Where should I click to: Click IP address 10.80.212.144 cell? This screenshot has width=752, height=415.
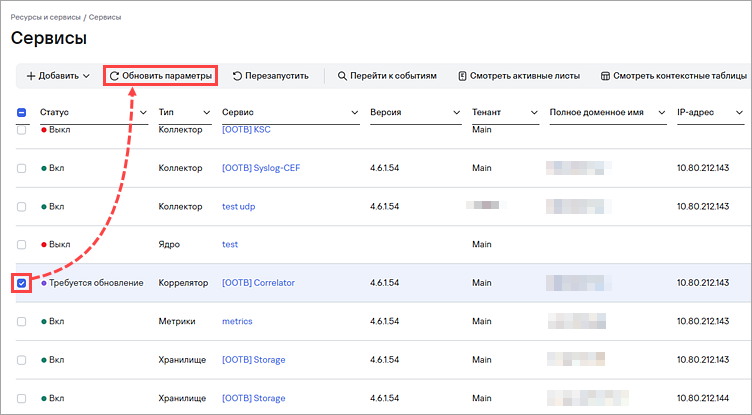pyautogui.click(x=703, y=398)
